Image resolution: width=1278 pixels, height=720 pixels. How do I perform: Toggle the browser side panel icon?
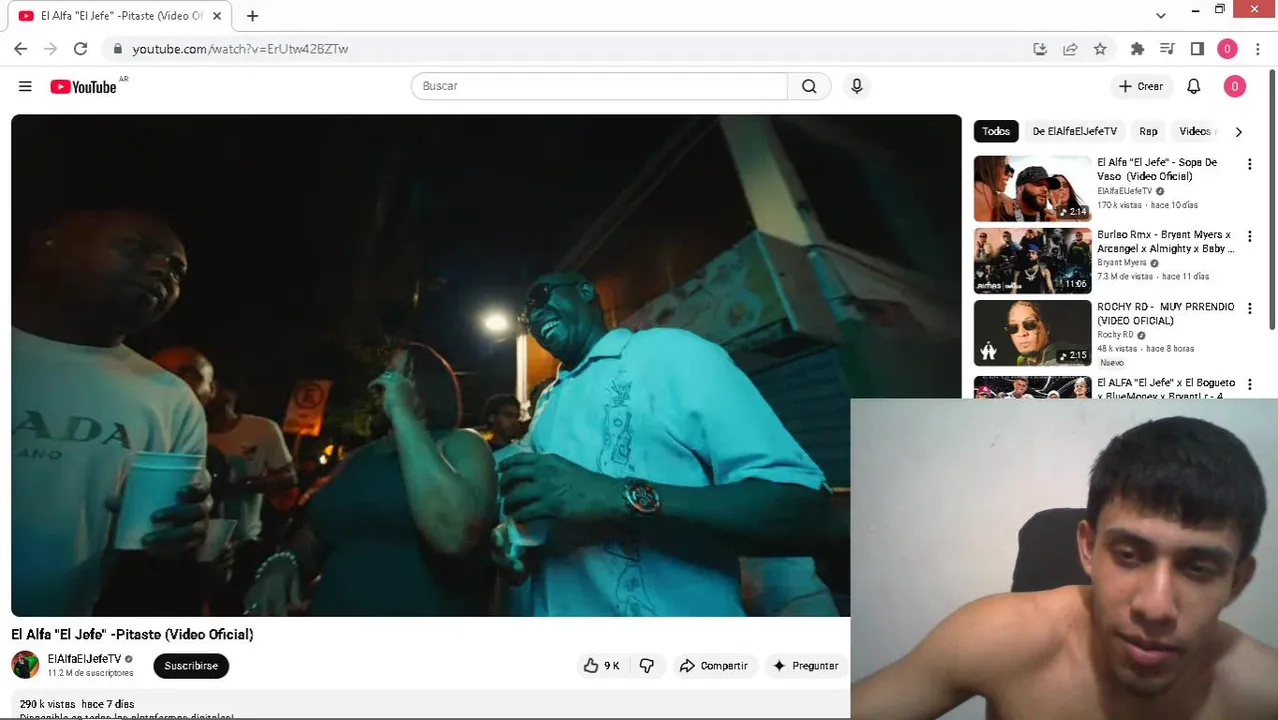(1197, 48)
